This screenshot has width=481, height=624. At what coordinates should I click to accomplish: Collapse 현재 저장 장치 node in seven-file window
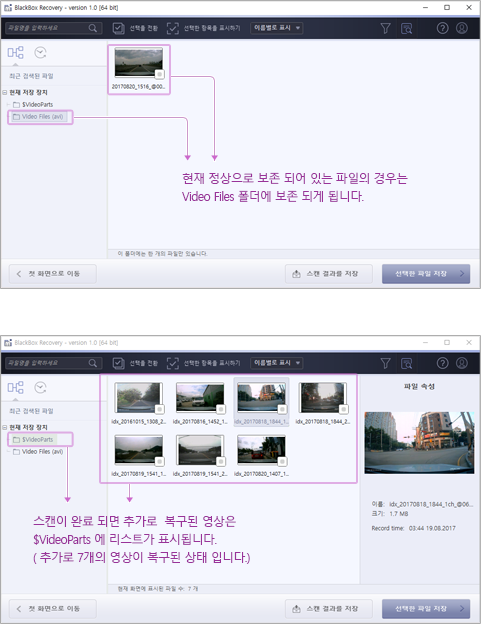pyautogui.click(x=5, y=427)
